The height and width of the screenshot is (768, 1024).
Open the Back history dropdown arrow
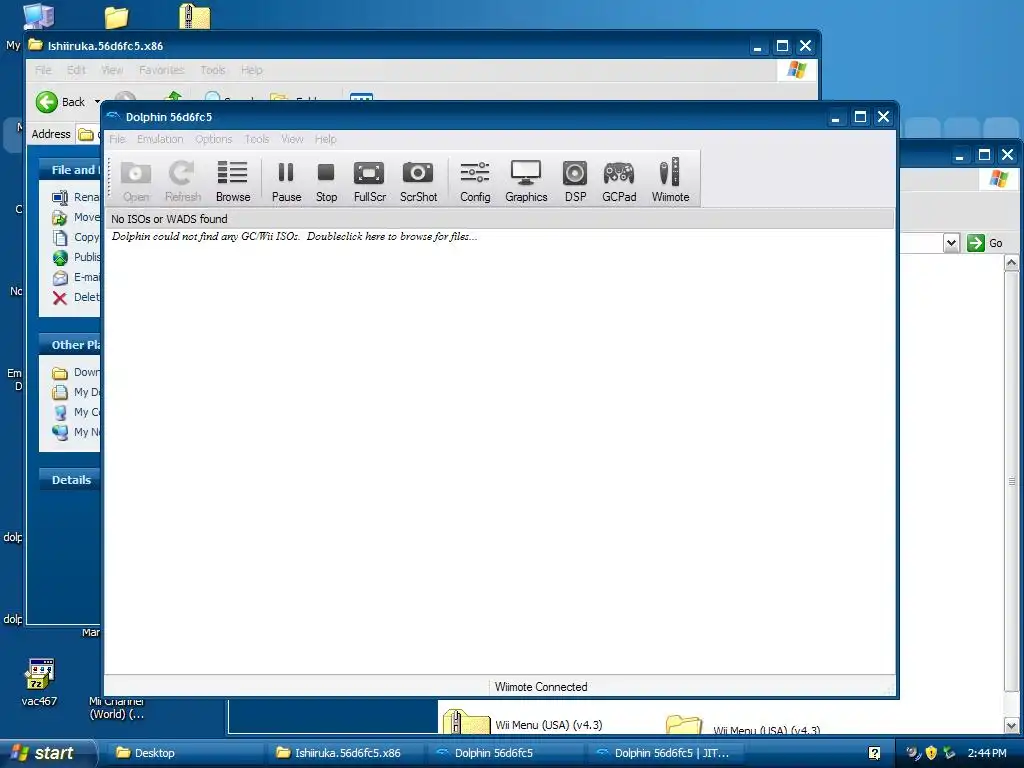97,102
